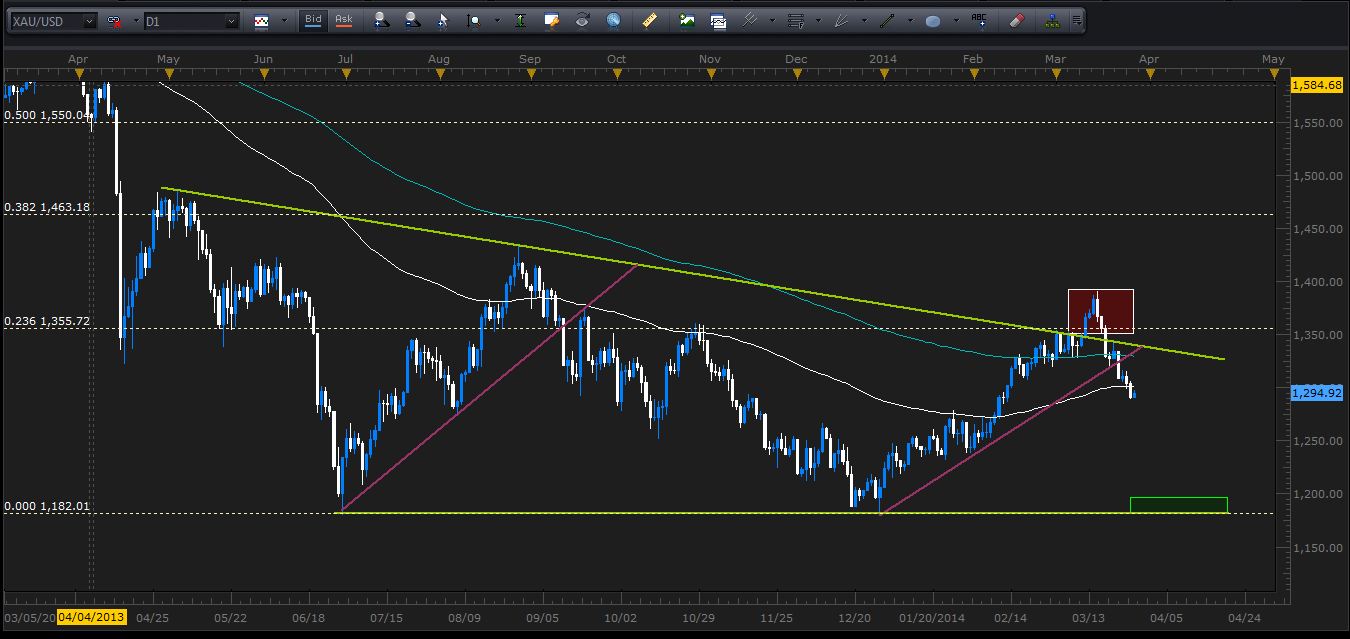1350x639 pixels.
Task: Click the red rectangle drawn on chart
Action: pos(1100,311)
